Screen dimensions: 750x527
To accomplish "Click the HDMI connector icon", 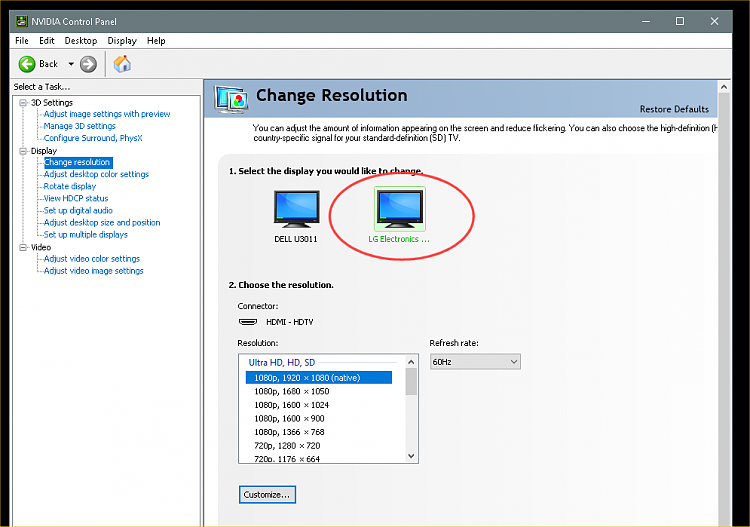I will point(248,322).
